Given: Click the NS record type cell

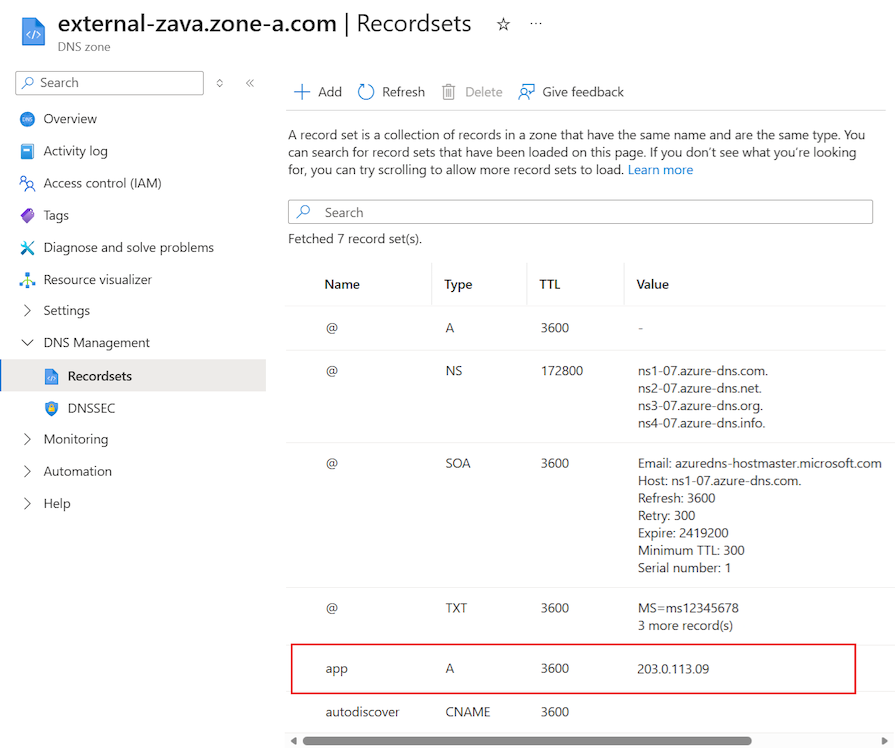Looking at the screenshot, I should coord(454,371).
